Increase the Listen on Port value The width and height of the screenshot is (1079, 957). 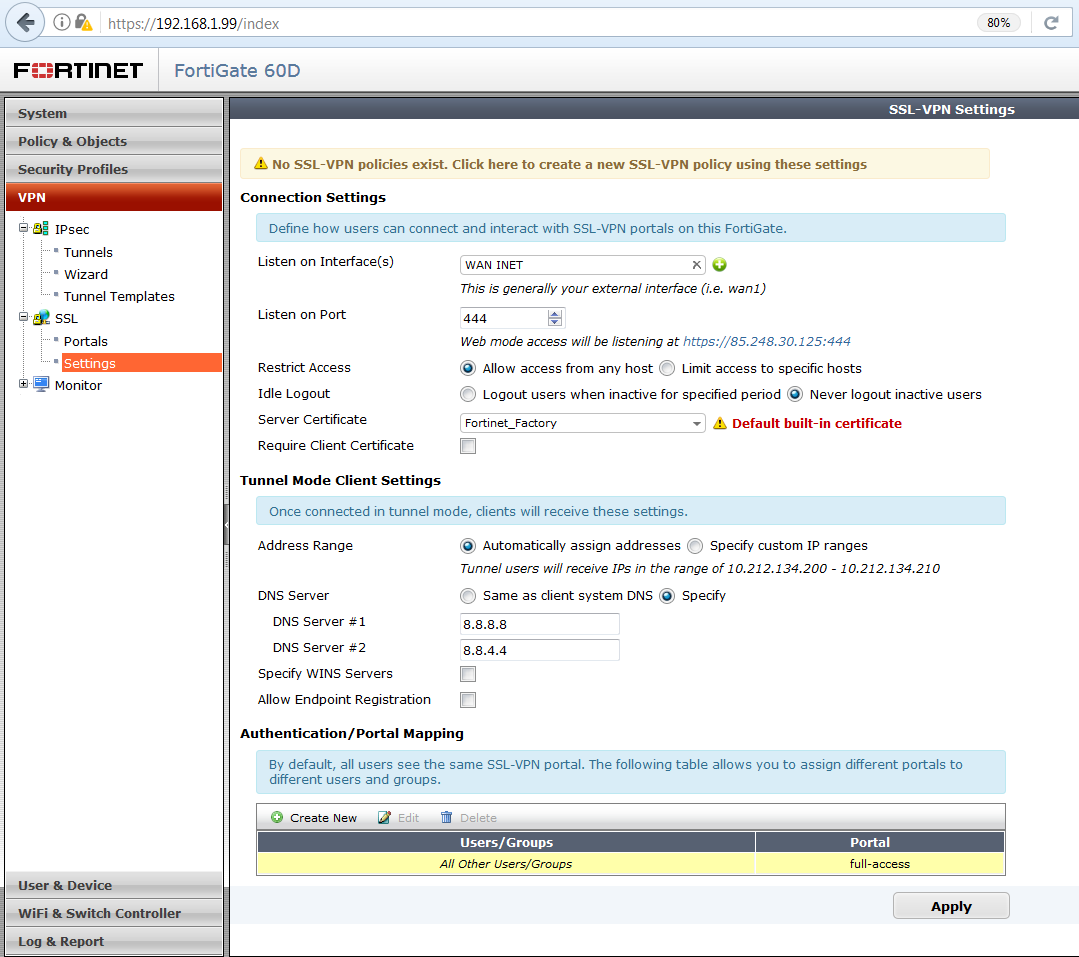pos(555,314)
